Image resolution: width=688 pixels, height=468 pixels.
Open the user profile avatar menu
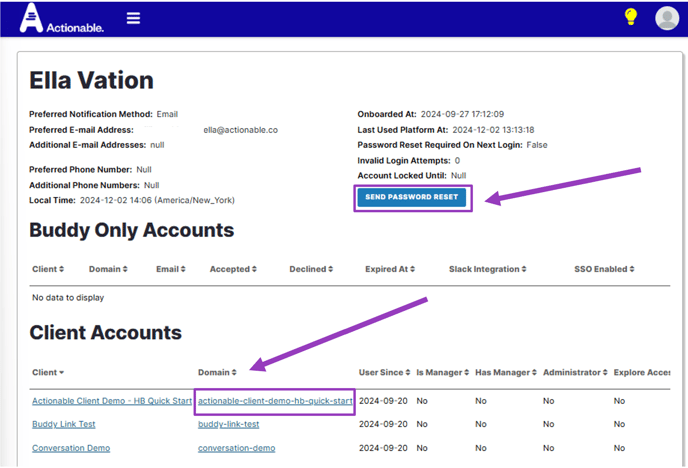coord(667,18)
